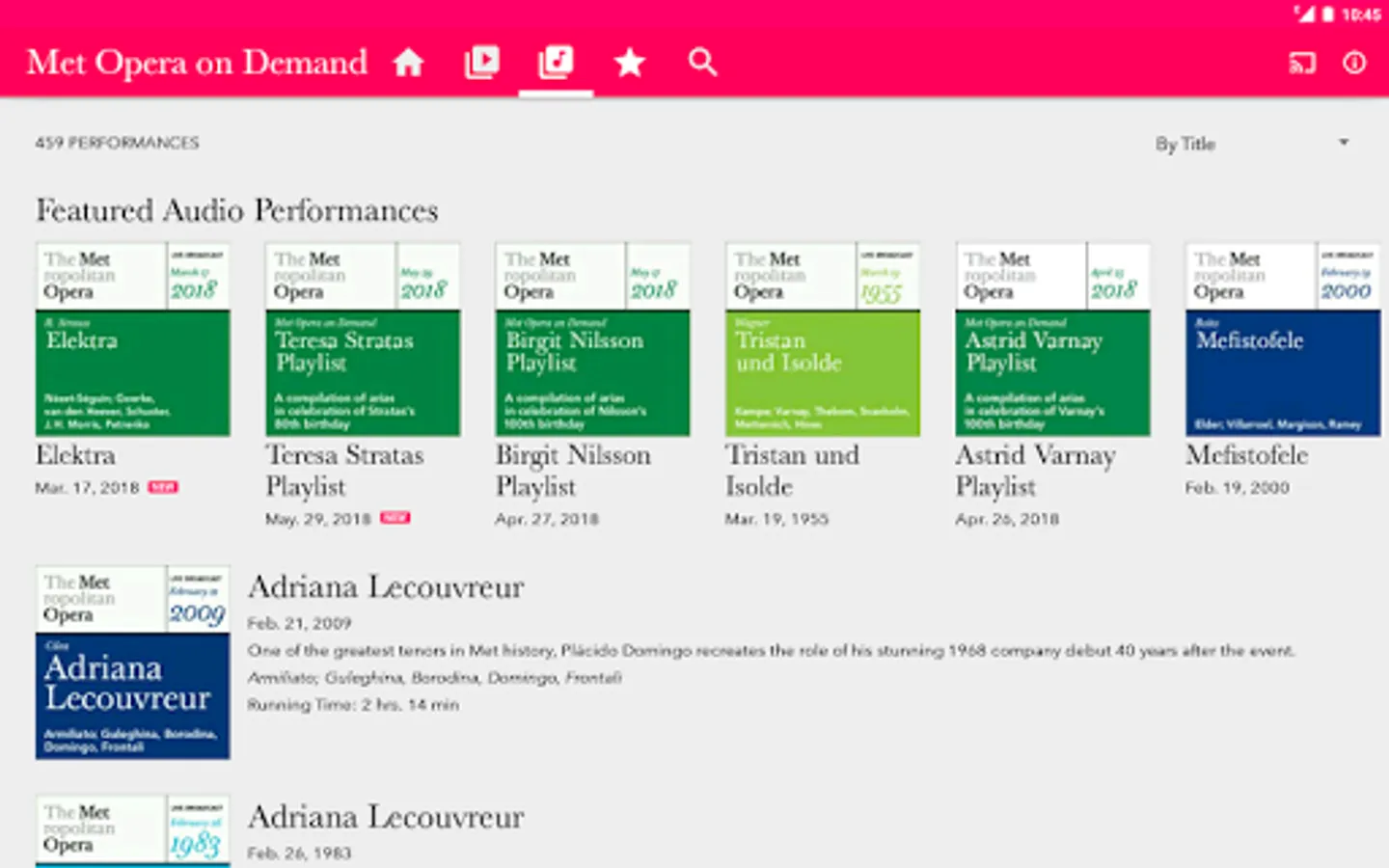Open the Astrid Varnay Playlist cover
Image resolution: width=1389 pixels, height=868 pixels.
click(1052, 339)
